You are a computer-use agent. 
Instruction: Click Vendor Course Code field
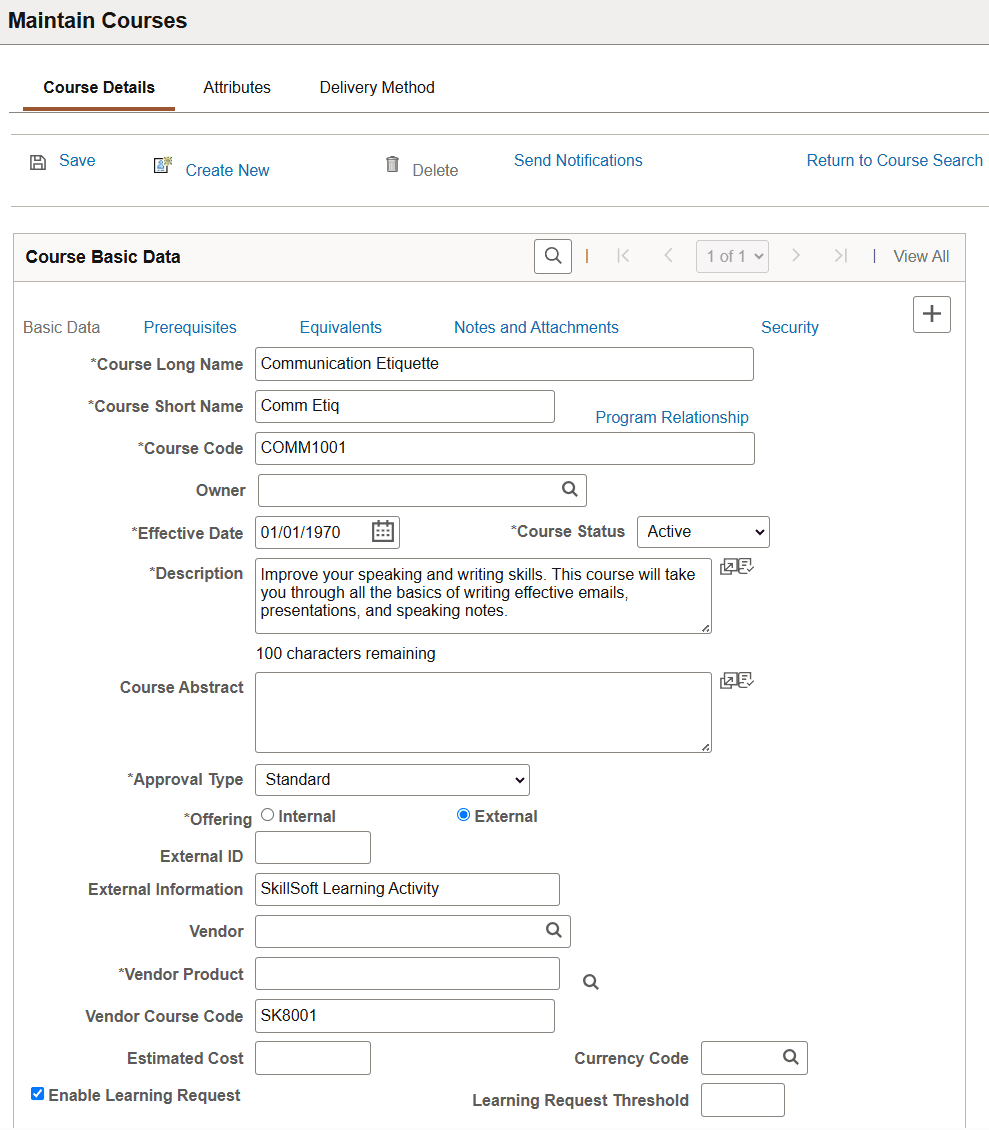point(404,1015)
